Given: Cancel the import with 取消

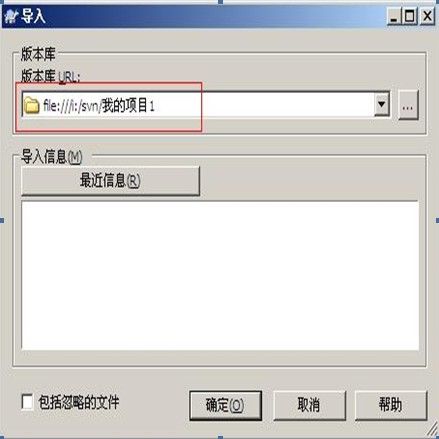Looking at the screenshot, I should click(309, 405).
